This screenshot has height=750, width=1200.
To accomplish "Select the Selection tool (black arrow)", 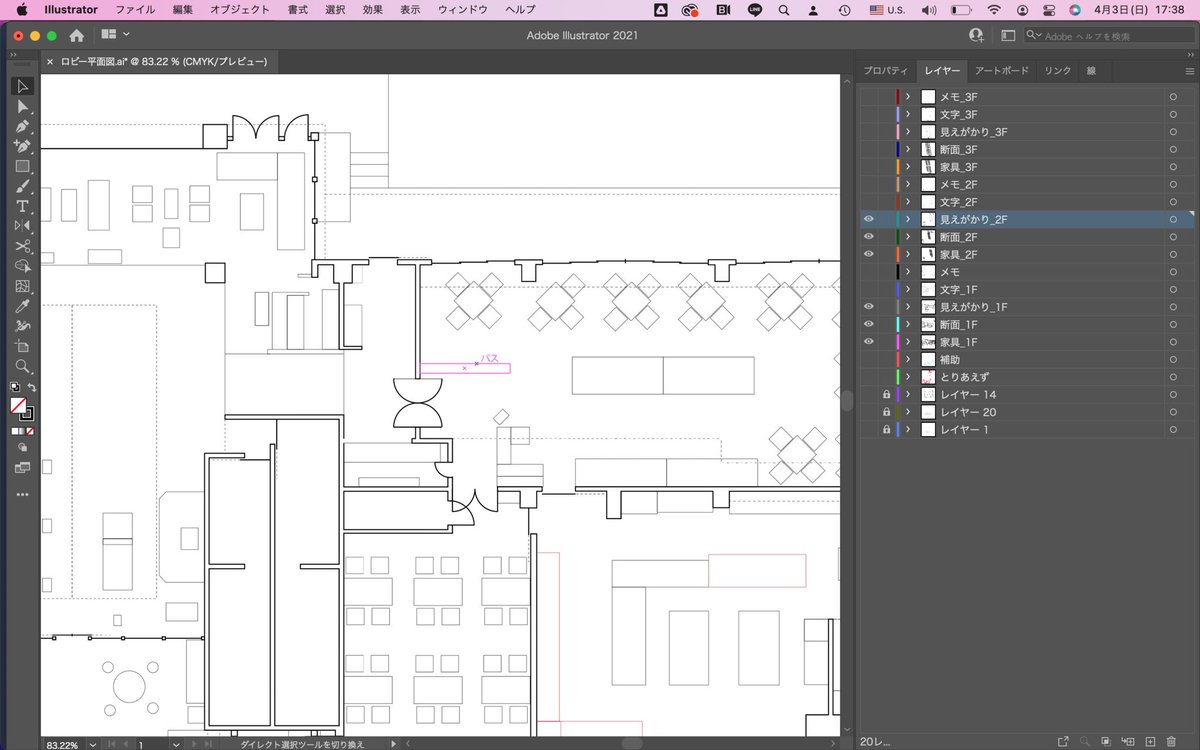I will point(22,86).
